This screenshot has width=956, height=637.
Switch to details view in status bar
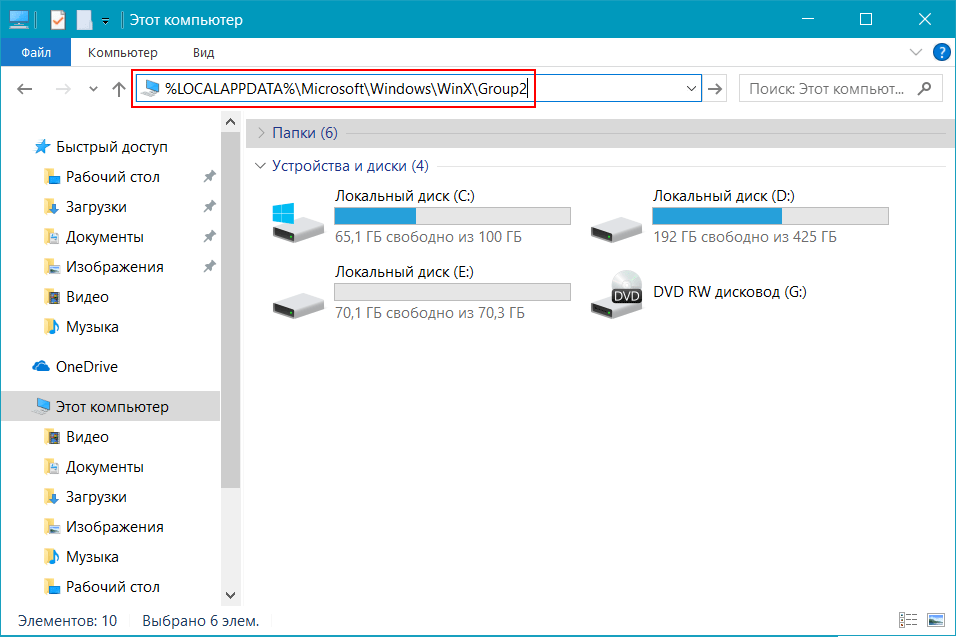coord(908,621)
